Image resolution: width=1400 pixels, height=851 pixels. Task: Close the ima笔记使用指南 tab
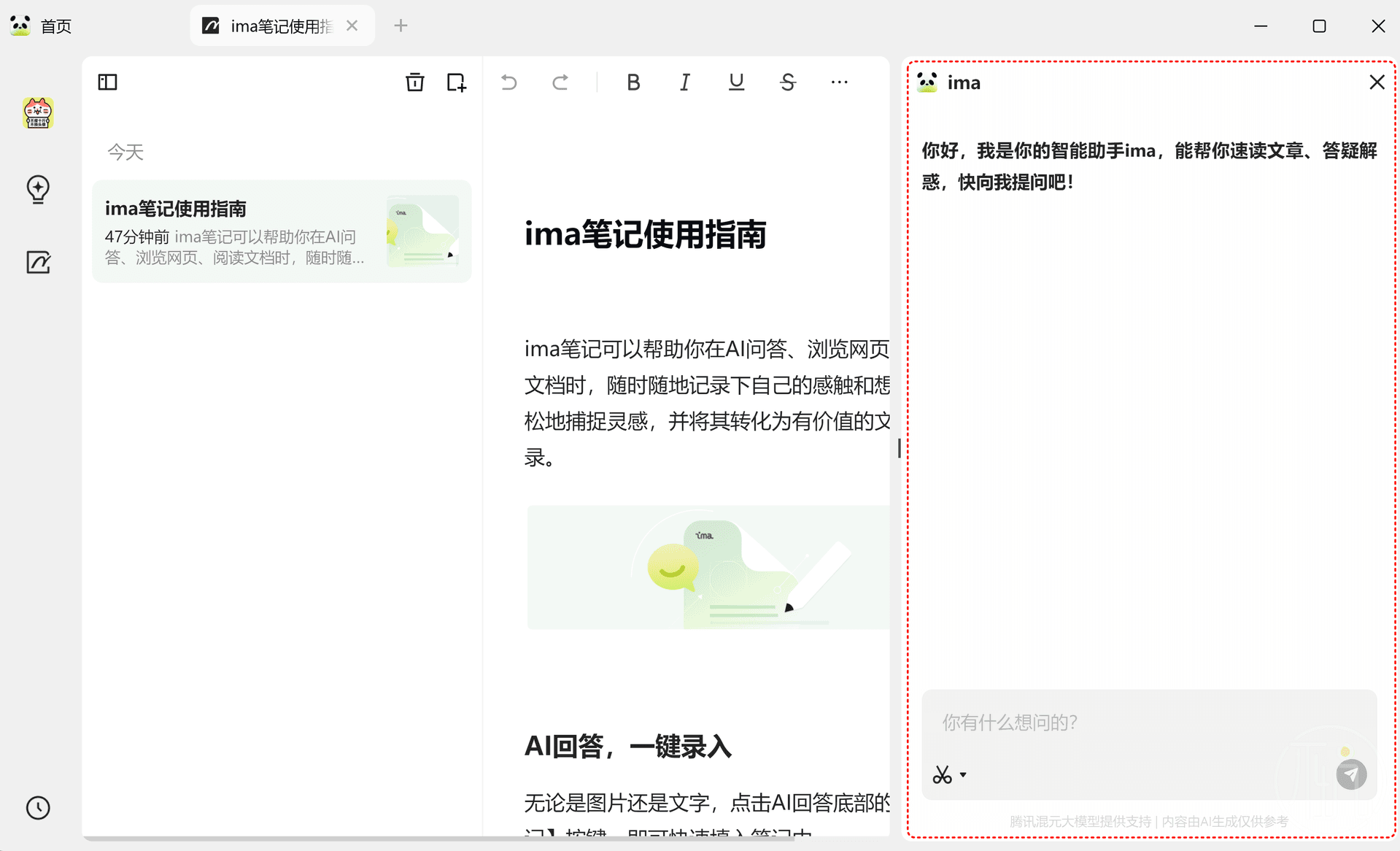(352, 26)
